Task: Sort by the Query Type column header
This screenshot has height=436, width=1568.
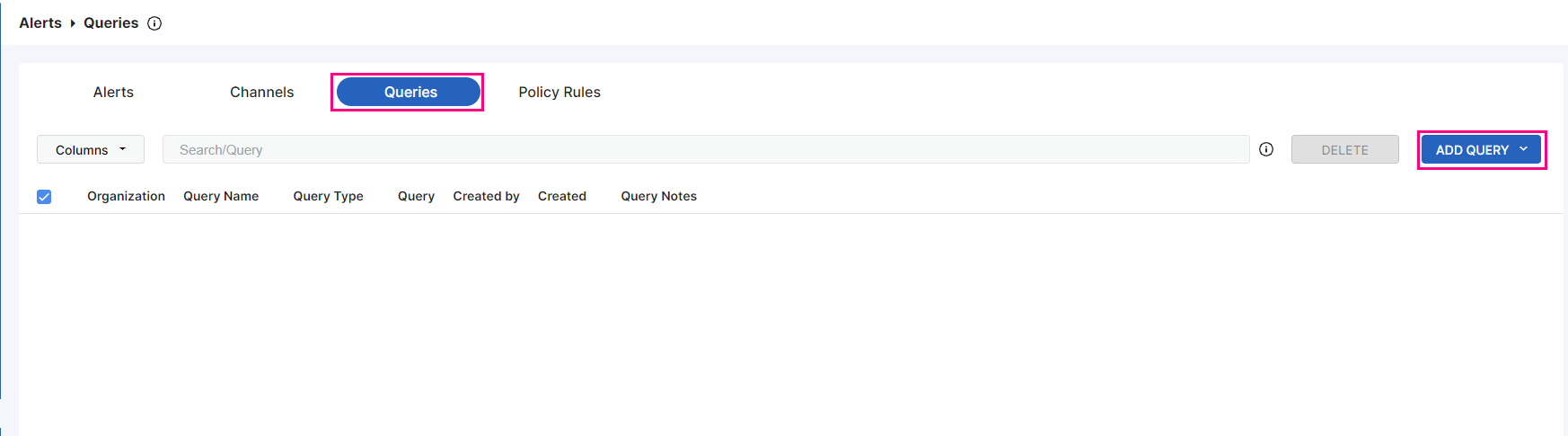Action: 328,196
